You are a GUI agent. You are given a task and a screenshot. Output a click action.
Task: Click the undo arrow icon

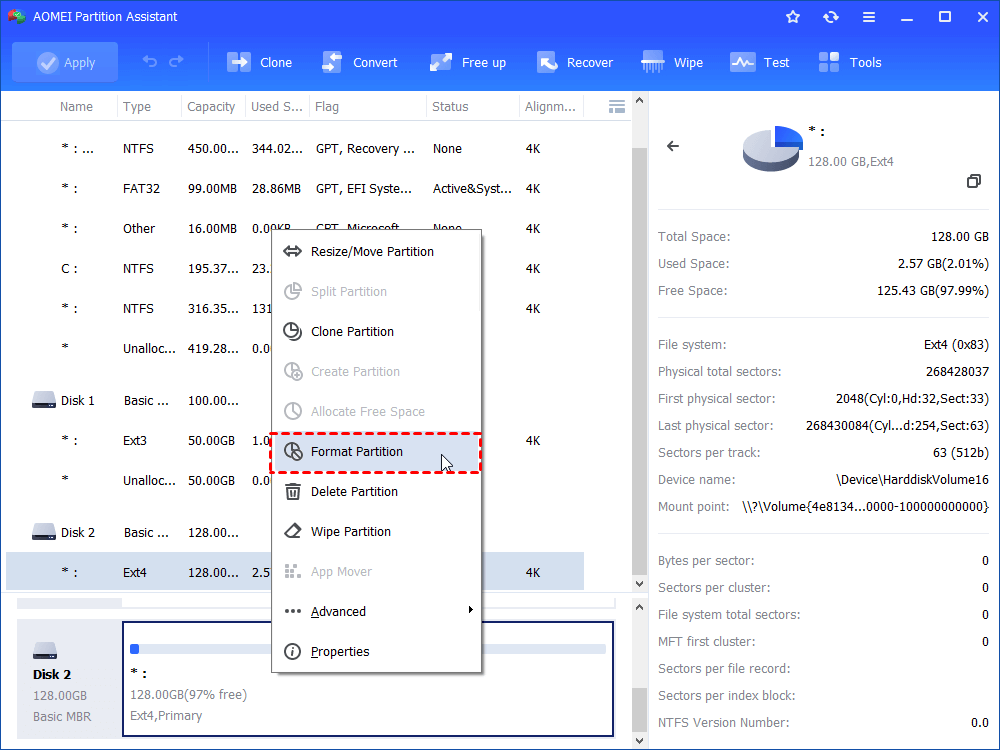pos(150,62)
